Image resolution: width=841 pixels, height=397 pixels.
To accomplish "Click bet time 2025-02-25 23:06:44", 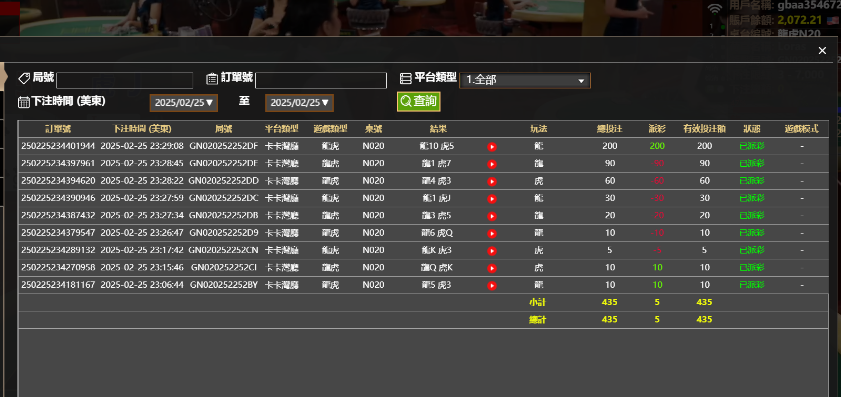I will [x=142, y=285].
